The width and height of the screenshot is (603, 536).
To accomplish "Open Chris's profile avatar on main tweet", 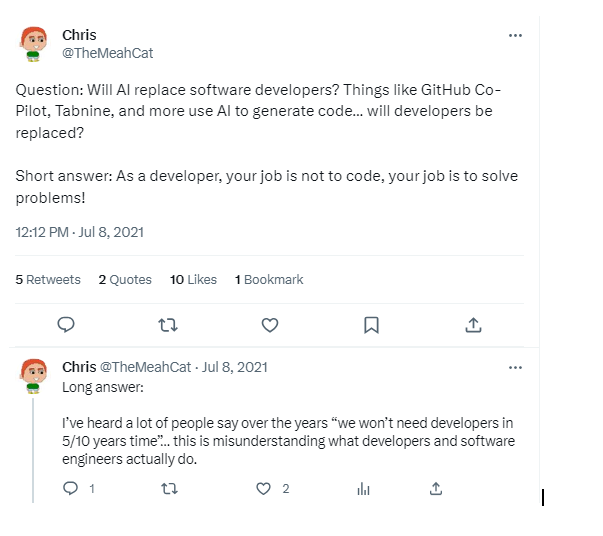I will click(35, 44).
